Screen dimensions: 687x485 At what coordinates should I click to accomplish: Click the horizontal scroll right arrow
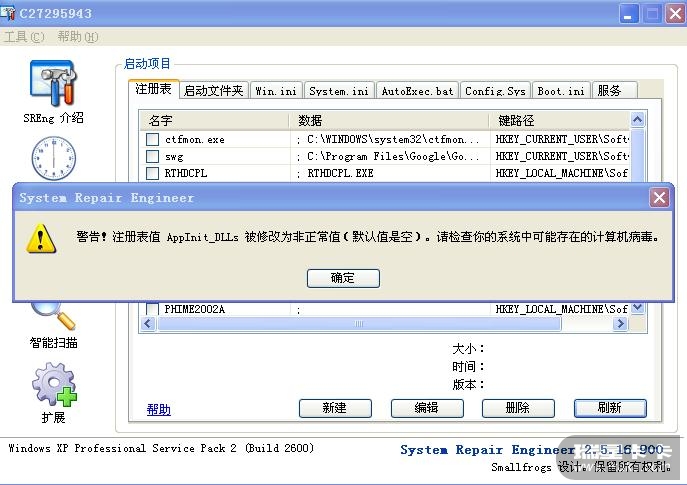pyautogui.click(x=620, y=324)
